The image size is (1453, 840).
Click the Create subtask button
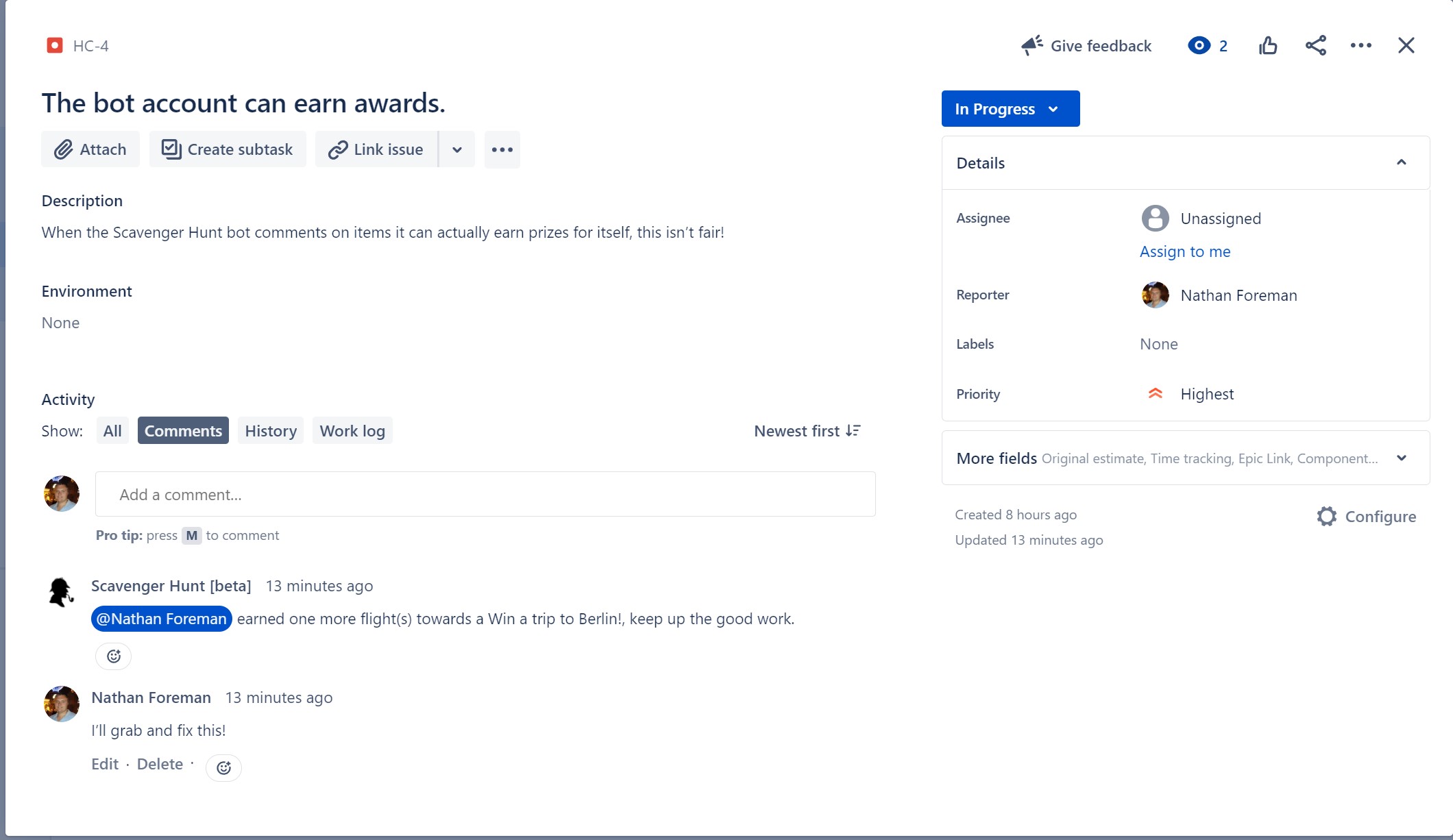click(x=227, y=149)
